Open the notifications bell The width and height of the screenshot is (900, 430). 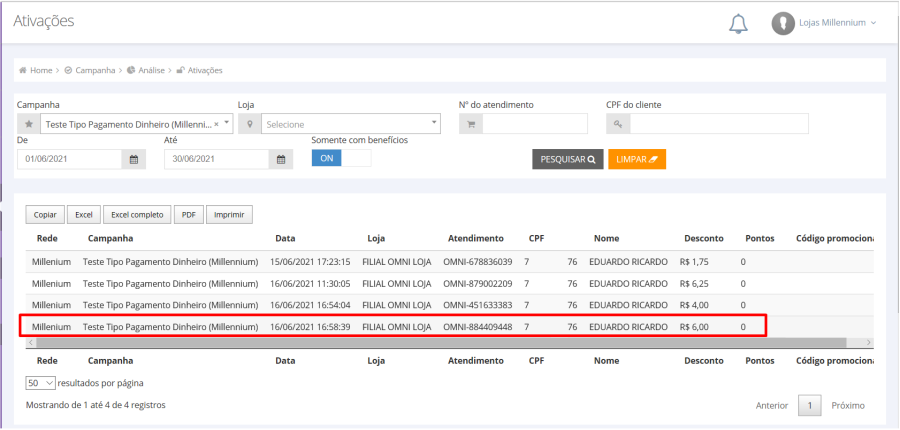[x=738, y=24]
